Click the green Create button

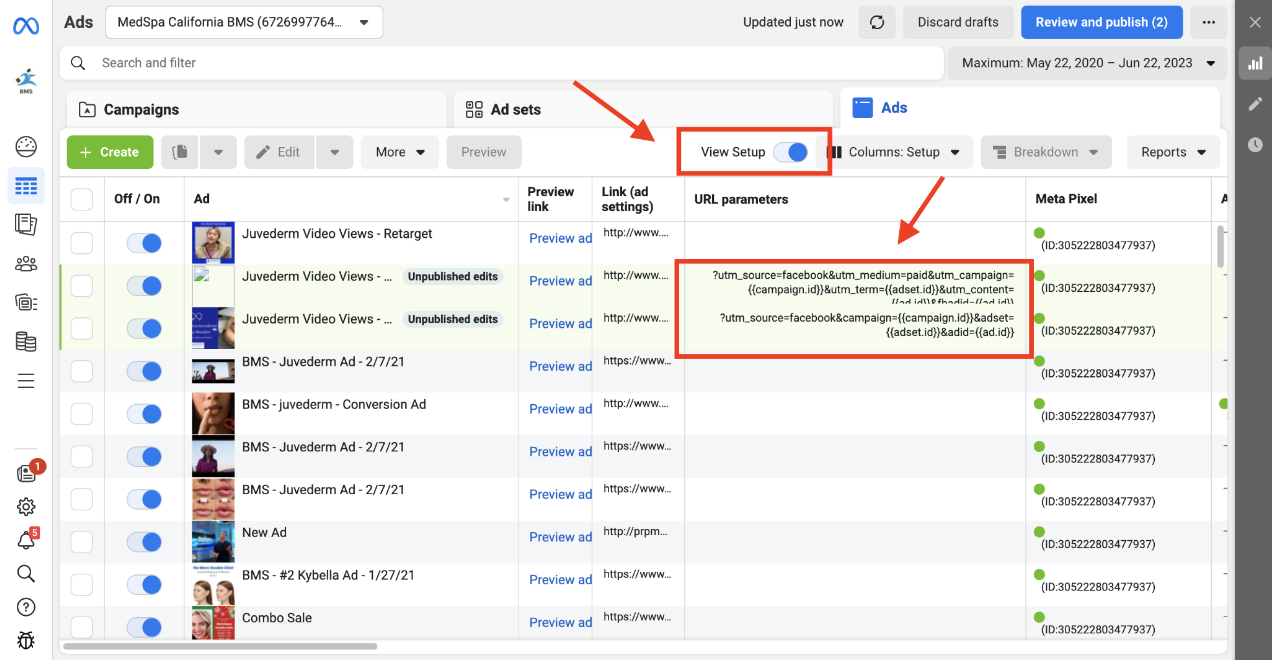(110, 152)
